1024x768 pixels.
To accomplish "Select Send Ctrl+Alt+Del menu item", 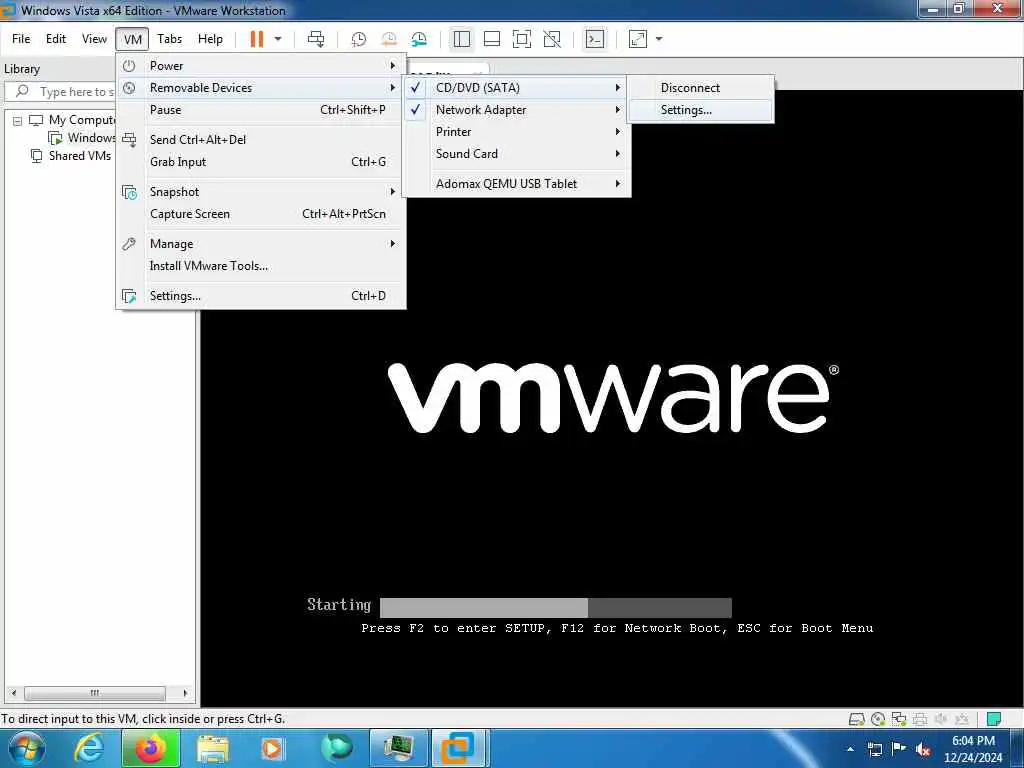I will tap(261, 140).
